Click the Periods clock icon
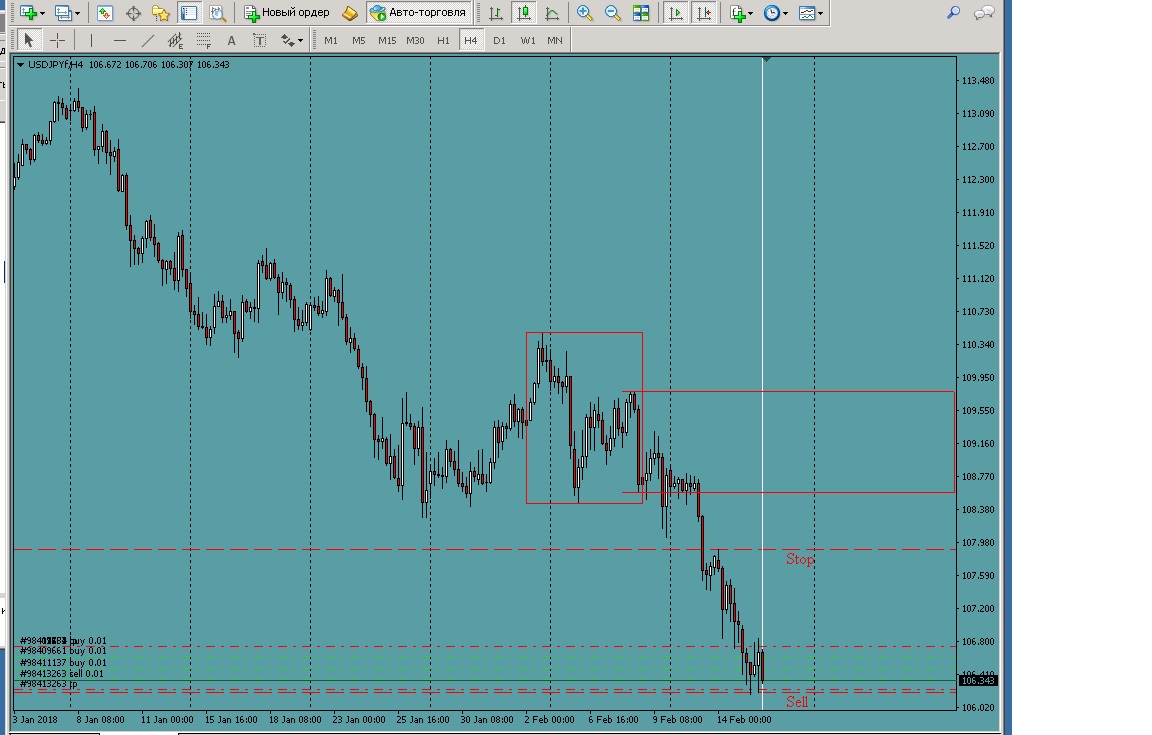The image size is (1152, 735). [x=771, y=12]
